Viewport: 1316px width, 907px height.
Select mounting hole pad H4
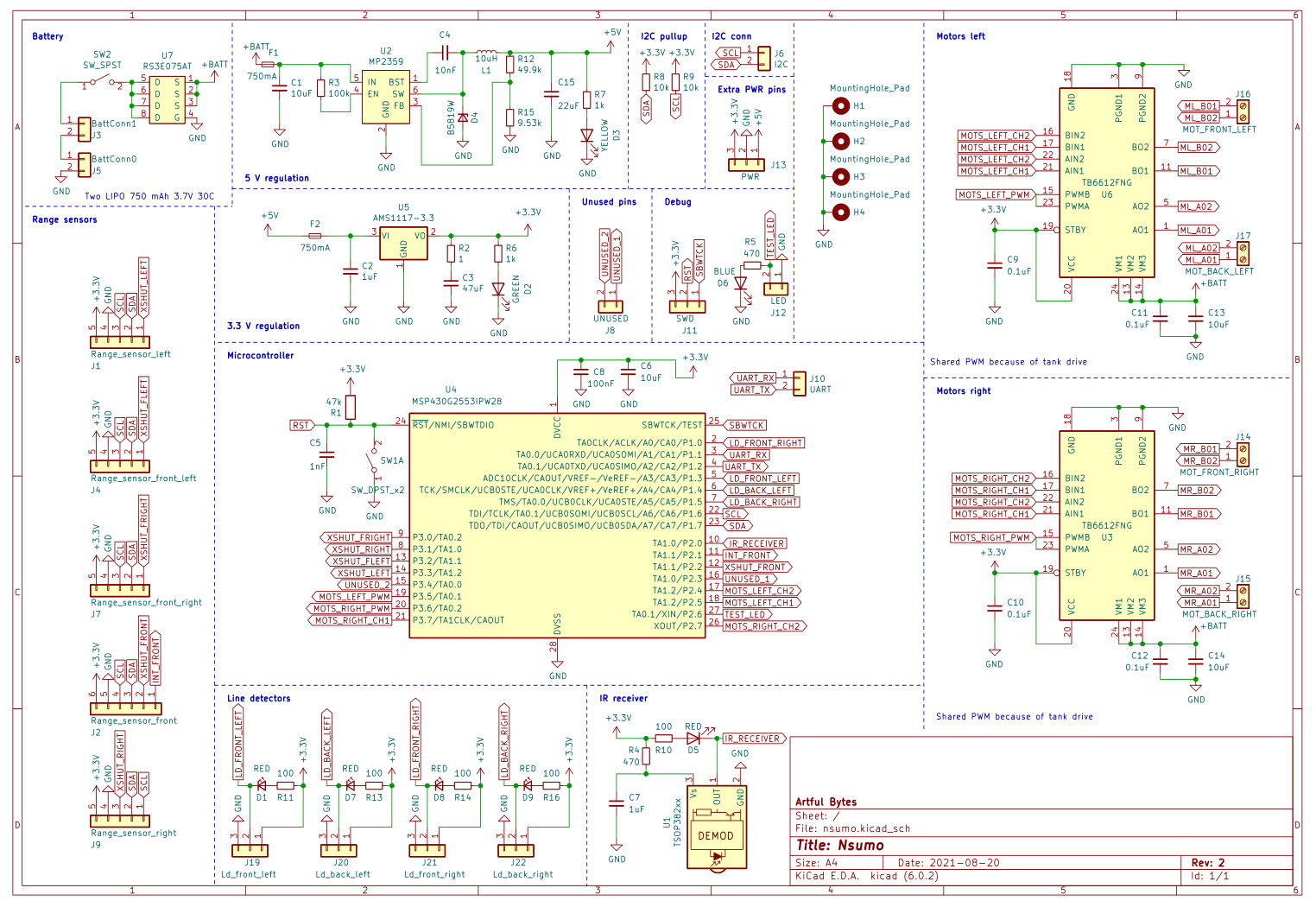point(840,212)
